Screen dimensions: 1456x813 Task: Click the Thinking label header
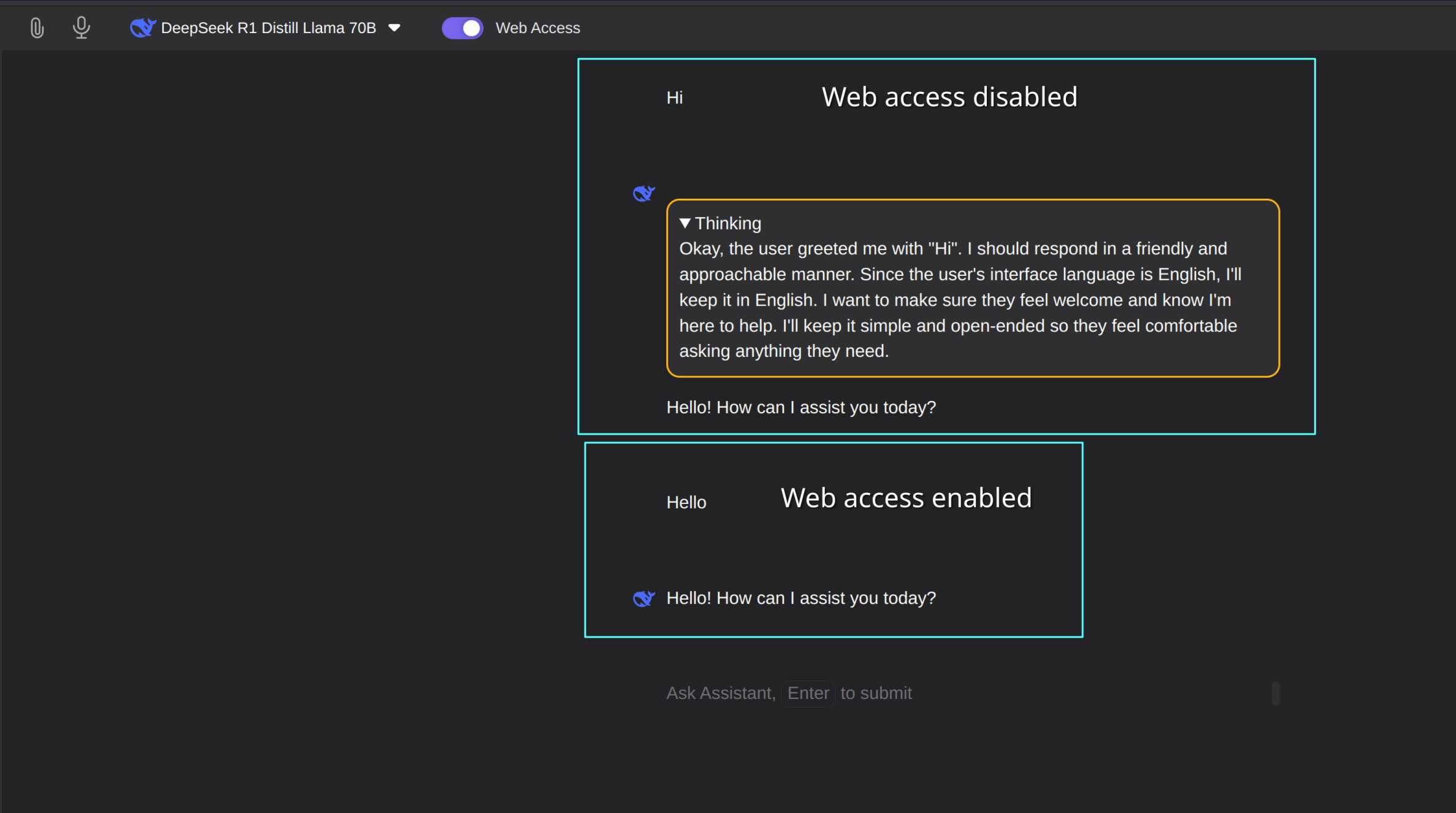pos(728,223)
